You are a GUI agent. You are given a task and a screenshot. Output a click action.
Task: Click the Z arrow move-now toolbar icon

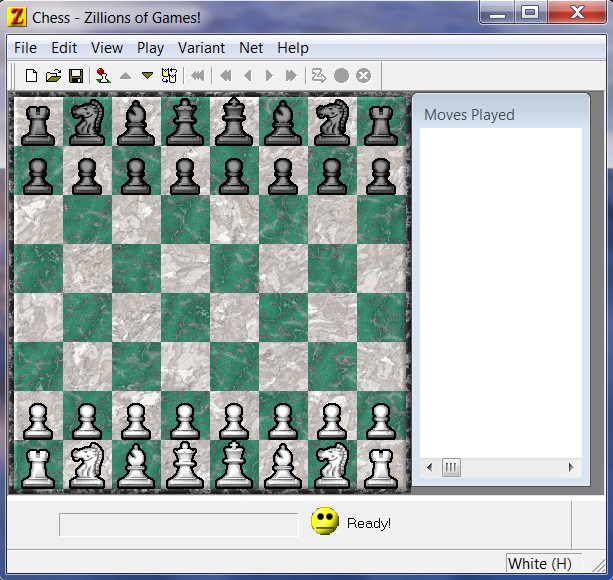[x=319, y=75]
